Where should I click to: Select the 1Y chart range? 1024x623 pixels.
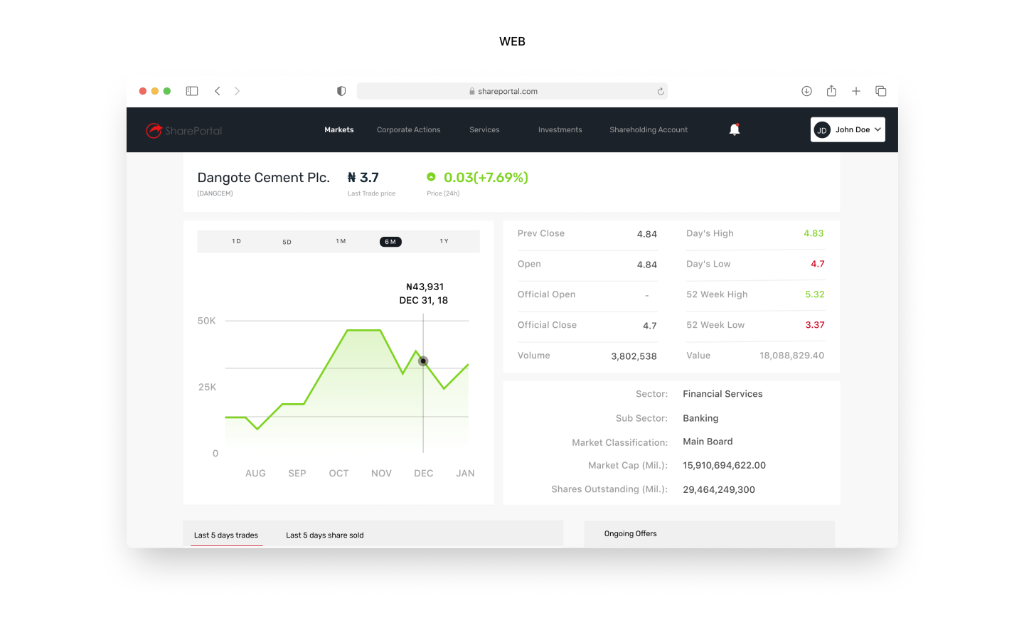tap(444, 242)
